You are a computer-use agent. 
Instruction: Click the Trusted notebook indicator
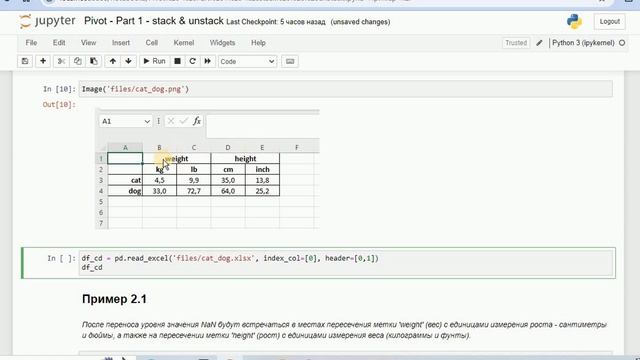[516, 43]
